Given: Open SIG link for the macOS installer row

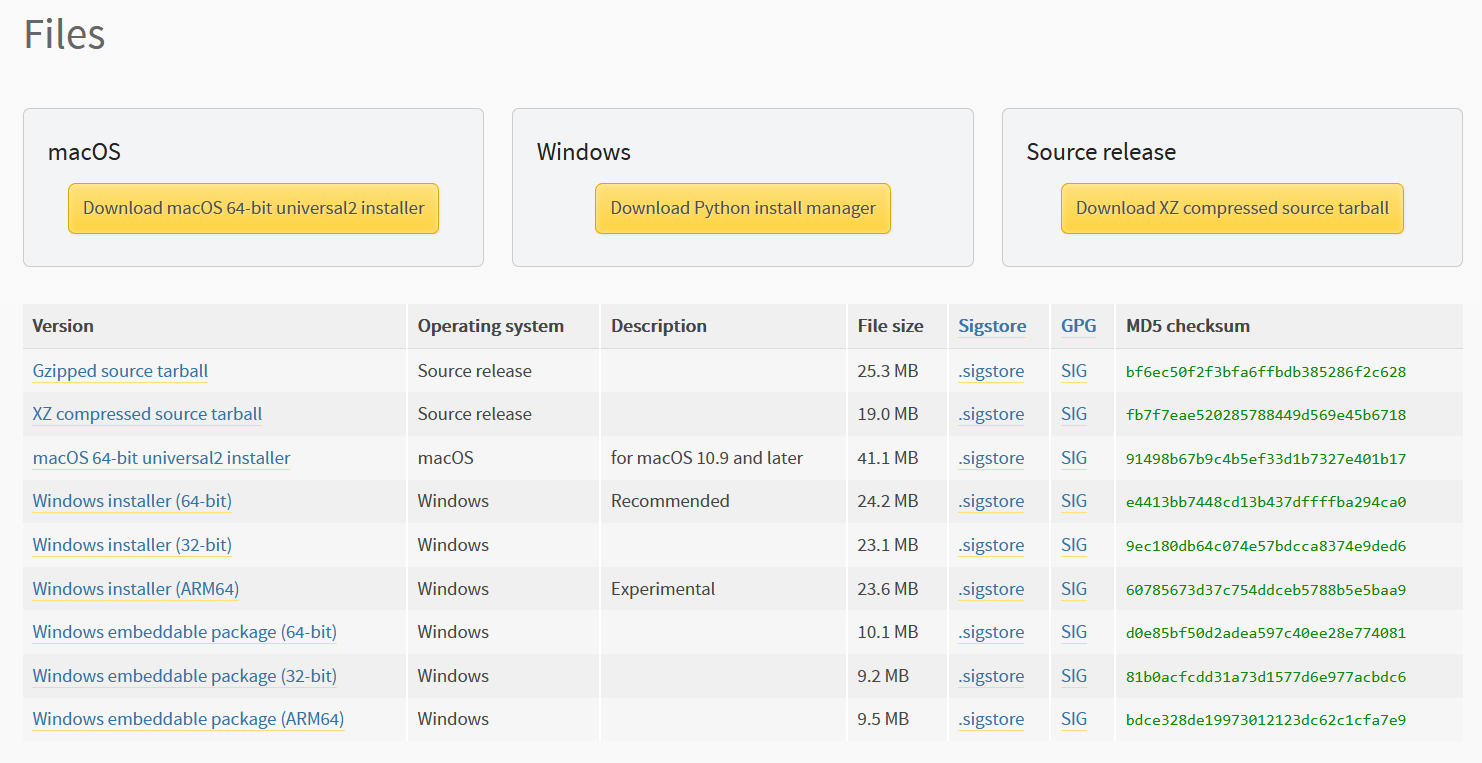Looking at the screenshot, I should point(1074,458).
